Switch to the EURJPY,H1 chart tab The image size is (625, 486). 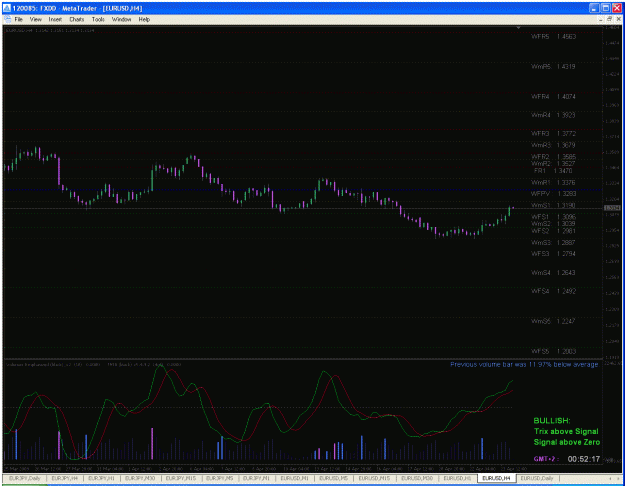click(101, 478)
